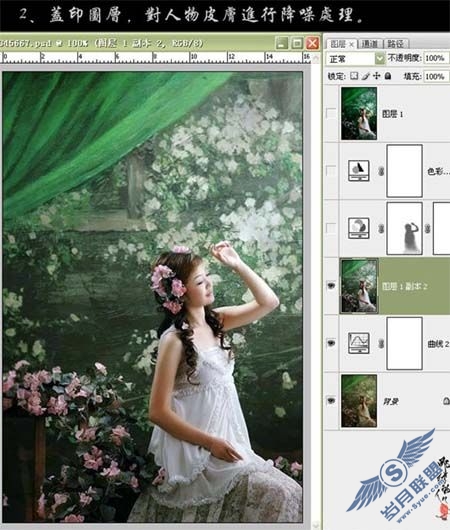The height and width of the screenshot is (530, 450).
Task: Click the 曲线 2 layer name
Action: [438, 344]
